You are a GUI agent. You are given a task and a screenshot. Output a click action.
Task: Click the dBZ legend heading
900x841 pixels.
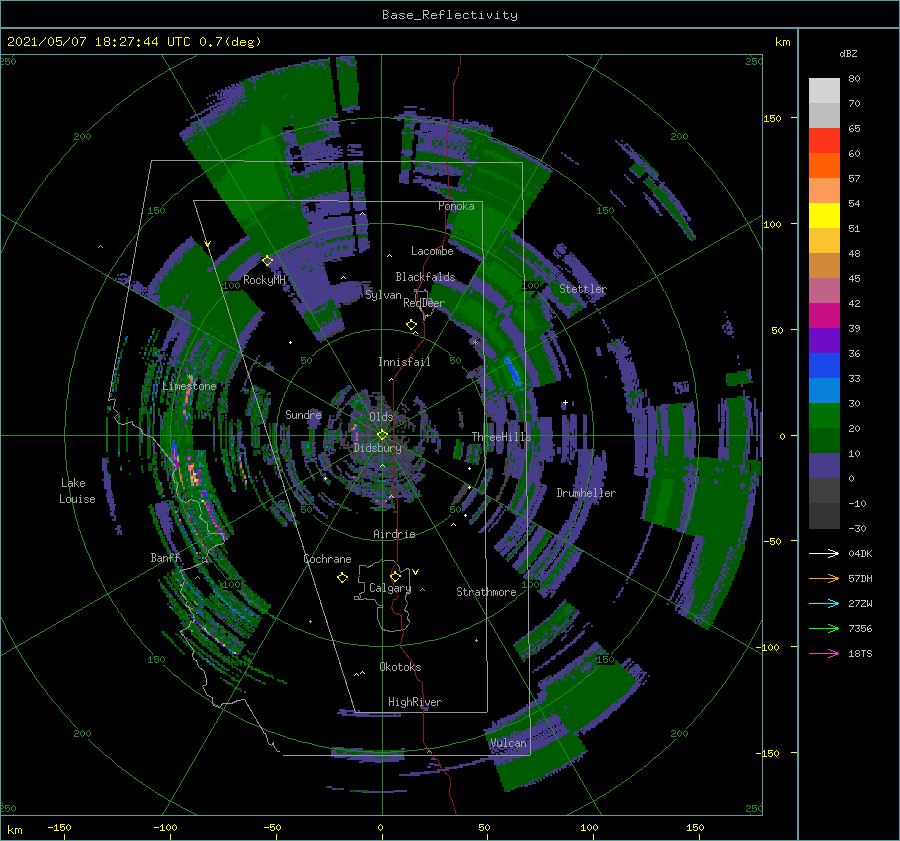[848, 53]
